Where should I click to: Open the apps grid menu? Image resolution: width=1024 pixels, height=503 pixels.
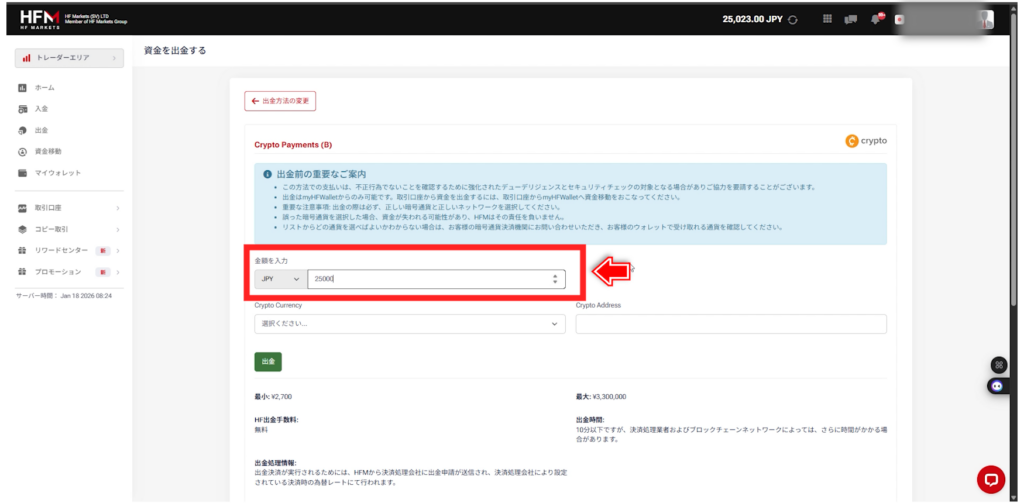point(827,19)
